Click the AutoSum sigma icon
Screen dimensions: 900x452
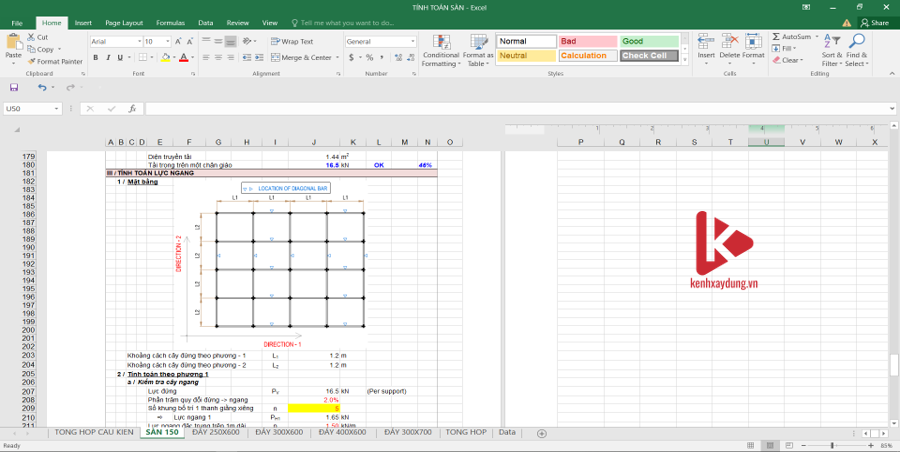(x=776, y=37)
